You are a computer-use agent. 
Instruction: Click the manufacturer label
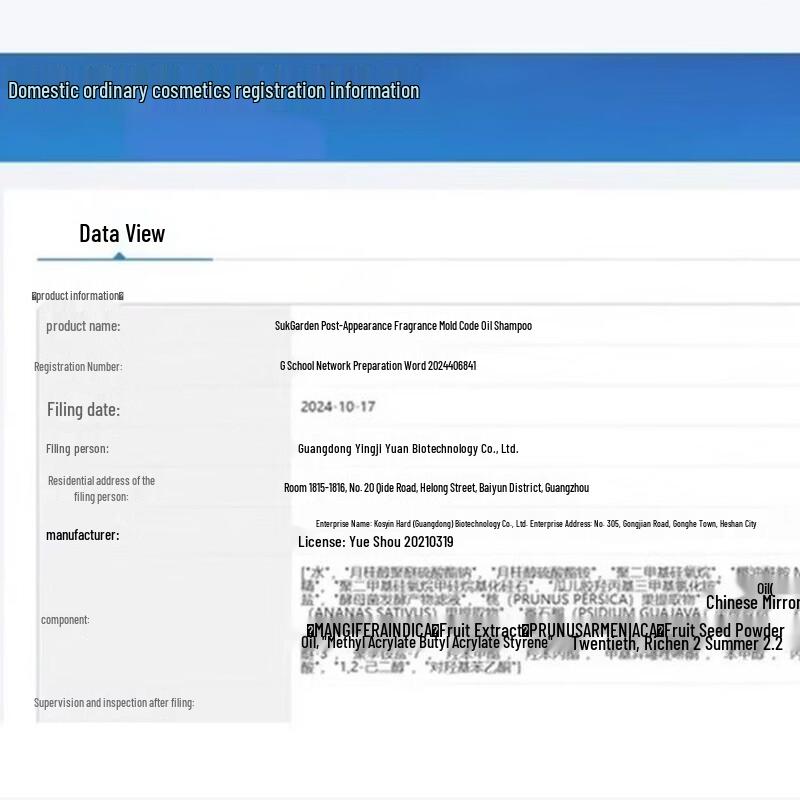[83, 535]
